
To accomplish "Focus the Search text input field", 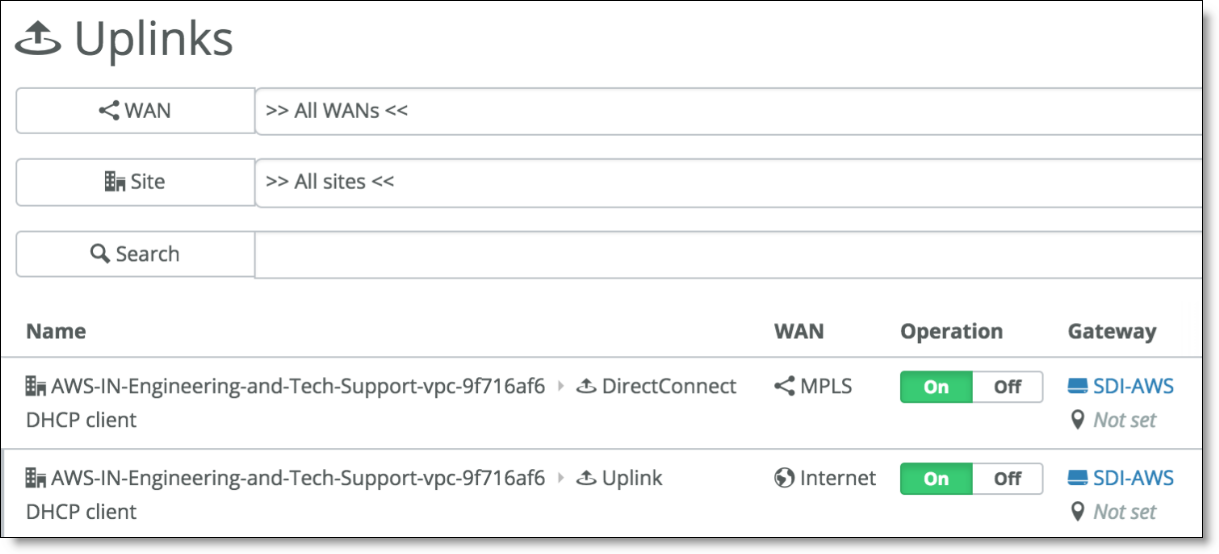I will [728, 254].
